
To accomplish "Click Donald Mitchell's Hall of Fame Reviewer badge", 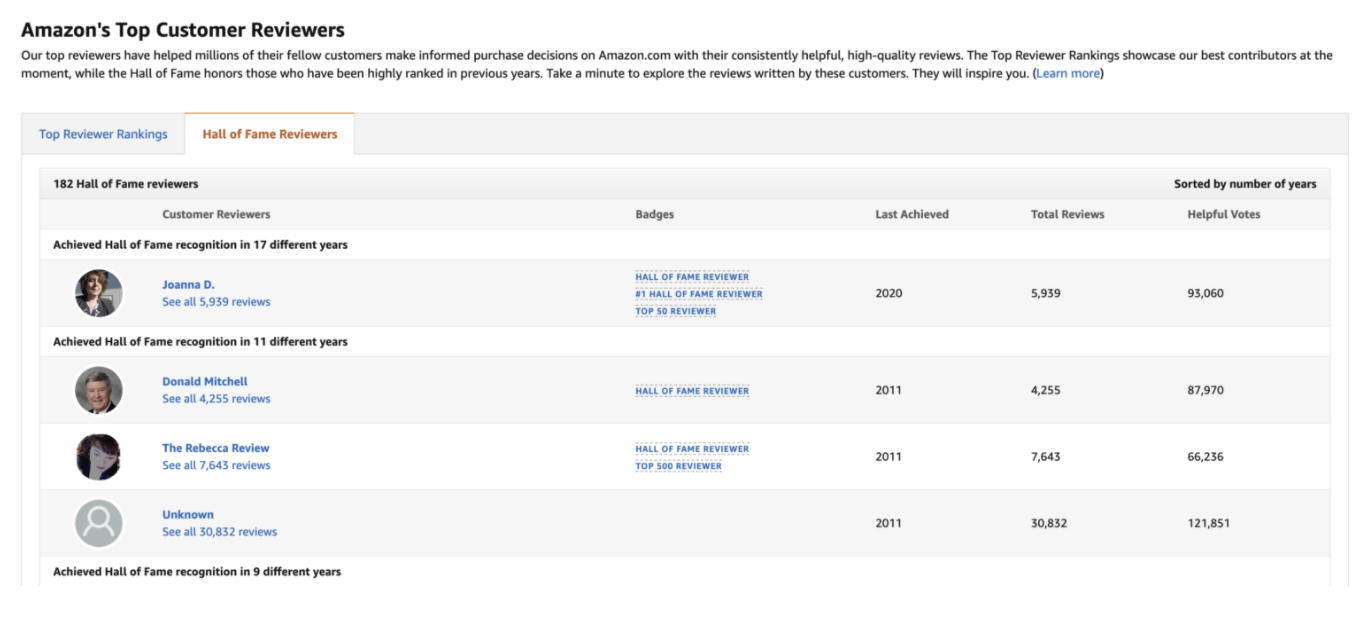I will click(x=692, y=391).
